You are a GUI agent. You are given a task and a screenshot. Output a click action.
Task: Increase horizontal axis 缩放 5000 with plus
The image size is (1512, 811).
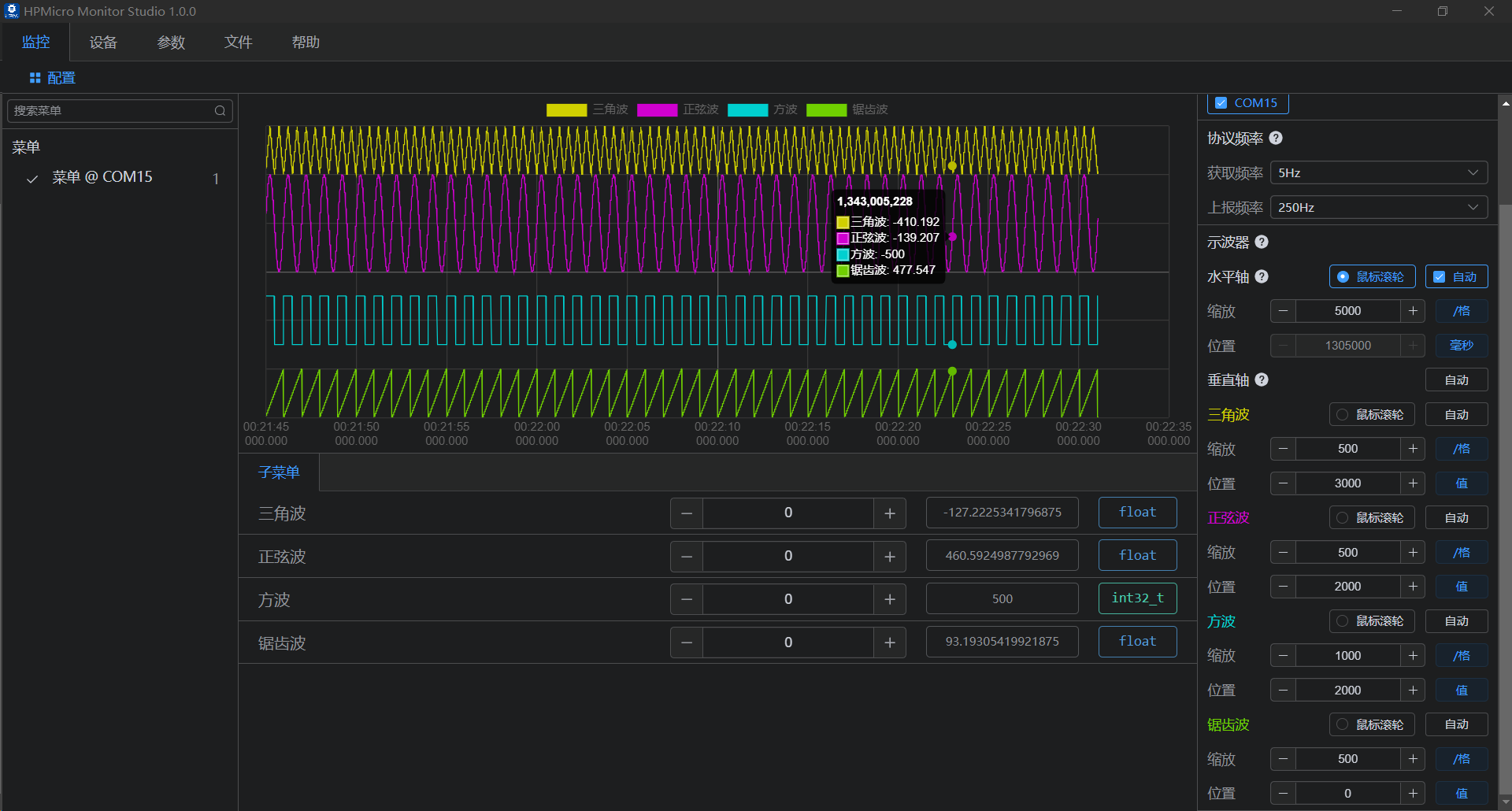pos(1413,311)
